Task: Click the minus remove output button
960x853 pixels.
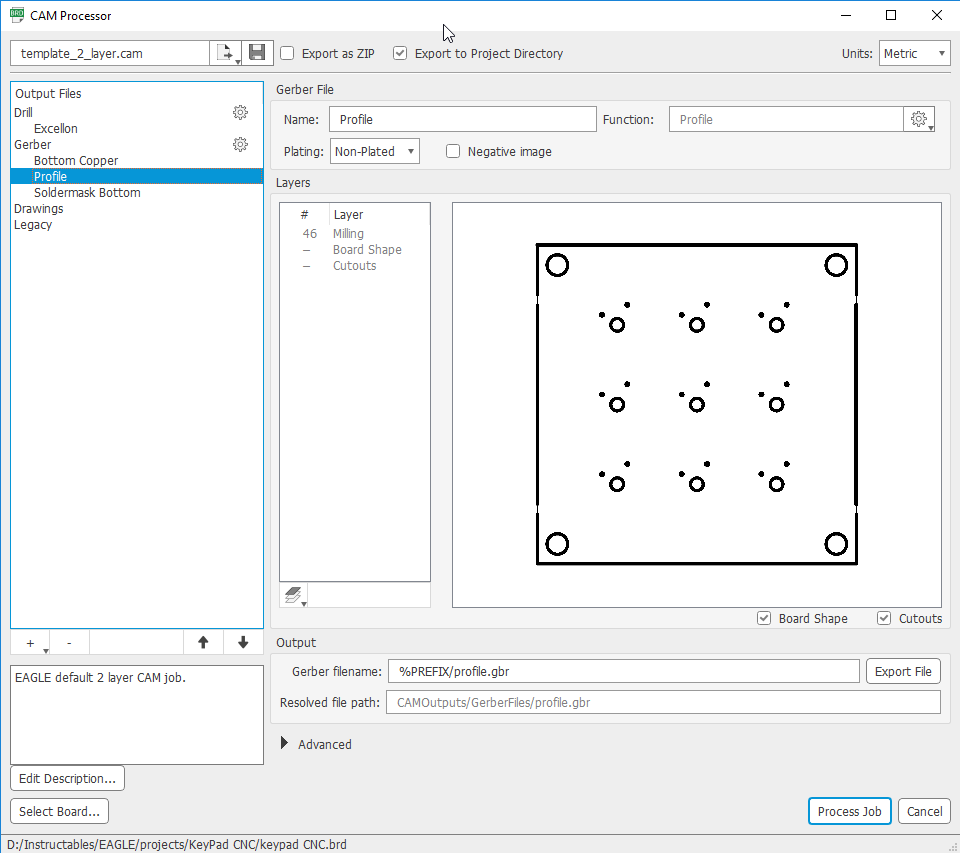Action: (69, 642)
